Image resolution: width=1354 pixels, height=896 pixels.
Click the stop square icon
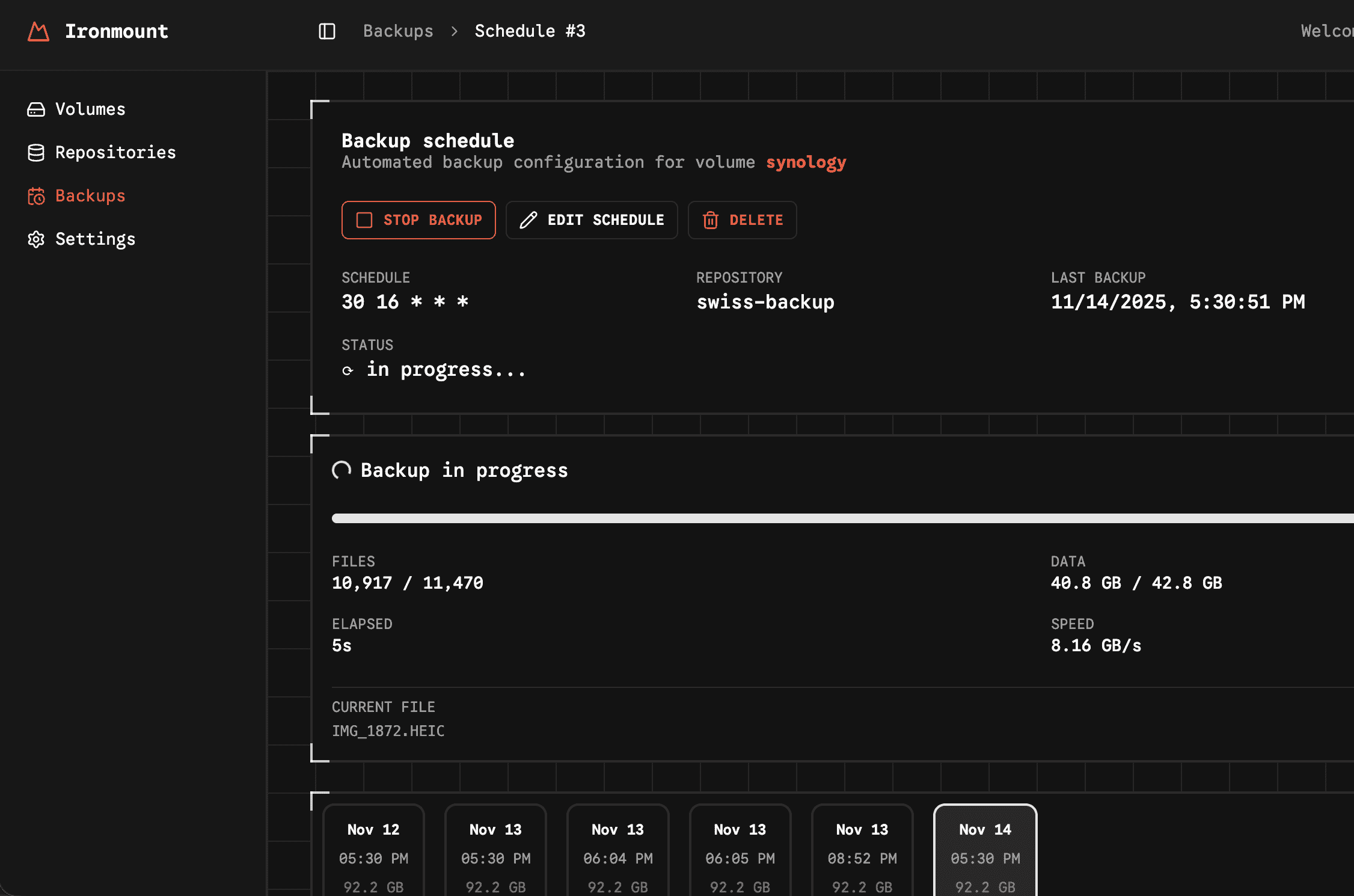pos(364,220)
